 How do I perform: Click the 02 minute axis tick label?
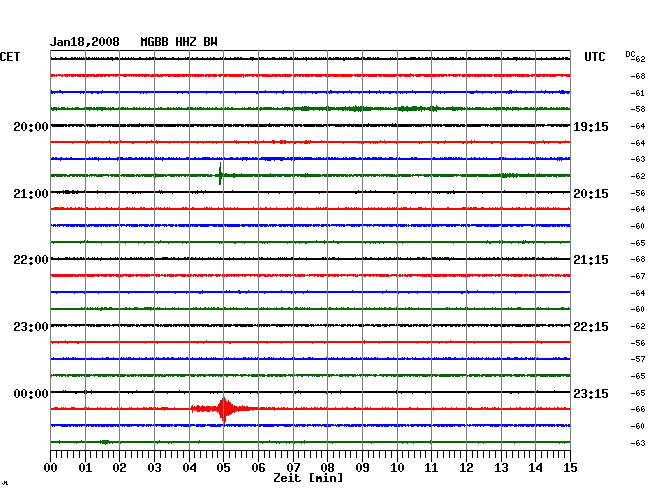point(119,468)
